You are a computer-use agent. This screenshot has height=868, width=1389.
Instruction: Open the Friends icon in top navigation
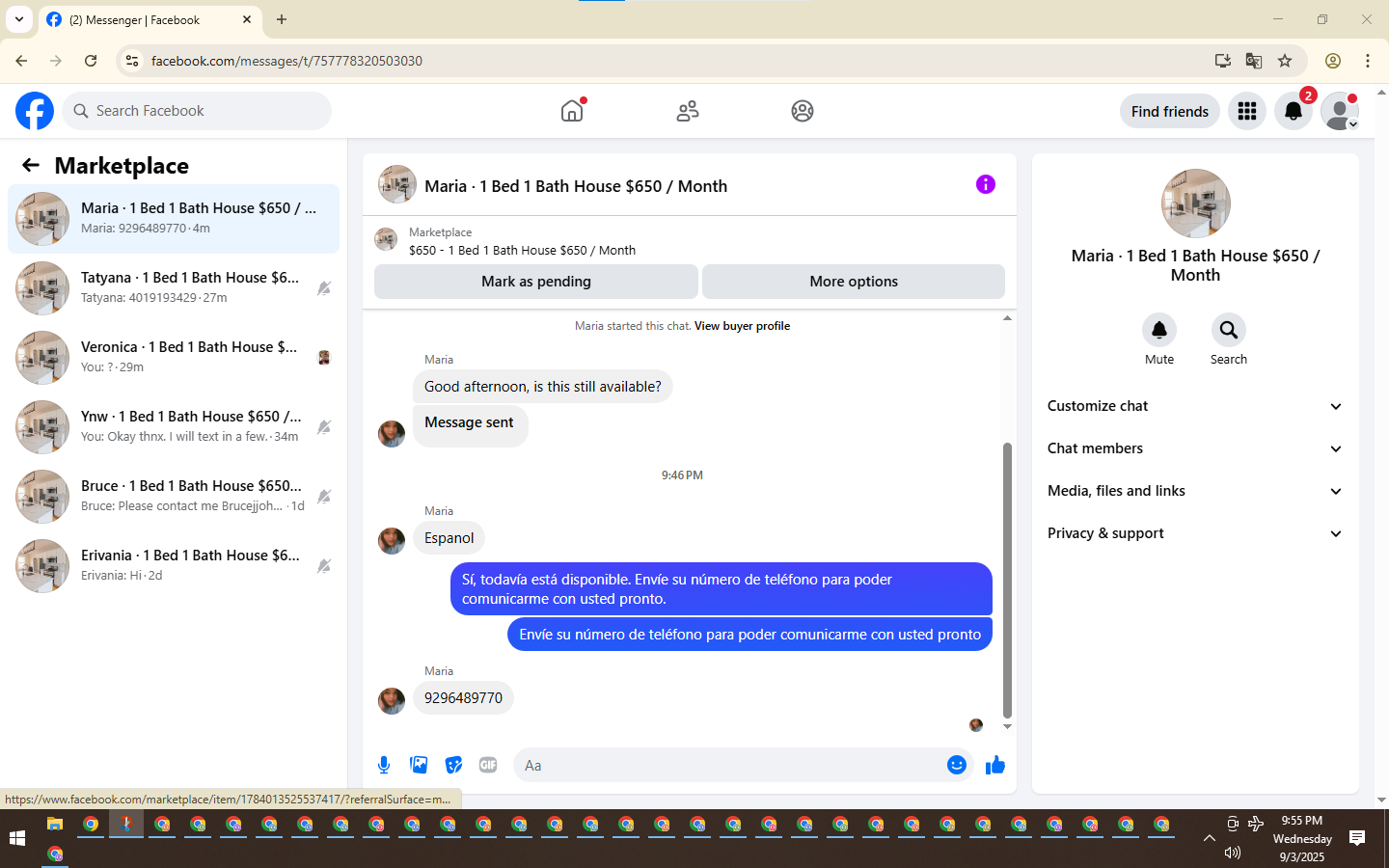point(688,111)
